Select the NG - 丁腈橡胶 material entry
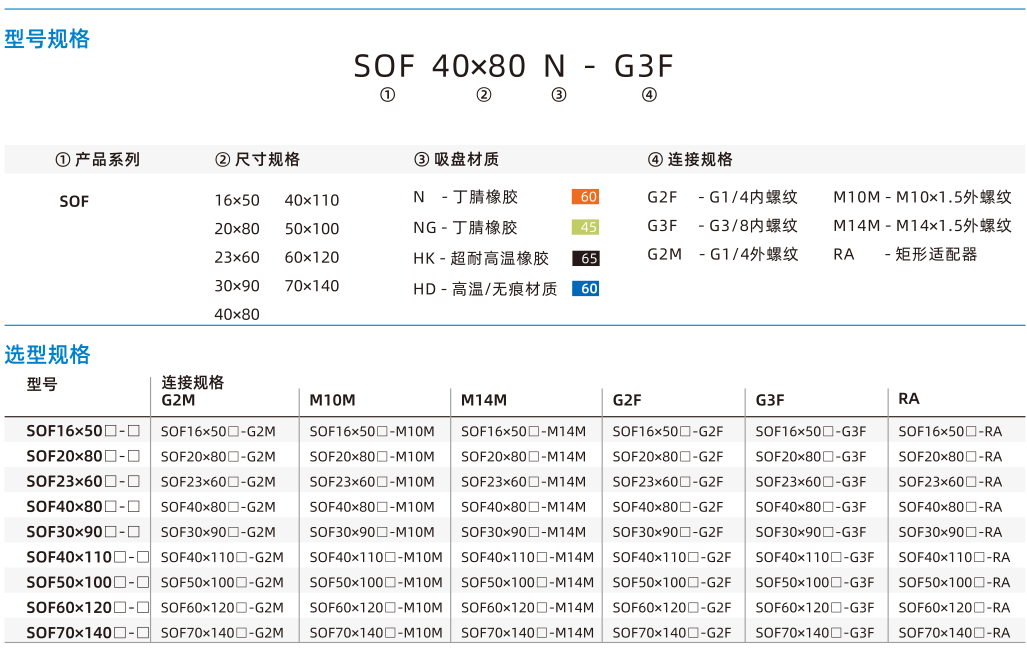Image resolution: width=1027 pixels, height=648 pixels. (x=465, y=227)
